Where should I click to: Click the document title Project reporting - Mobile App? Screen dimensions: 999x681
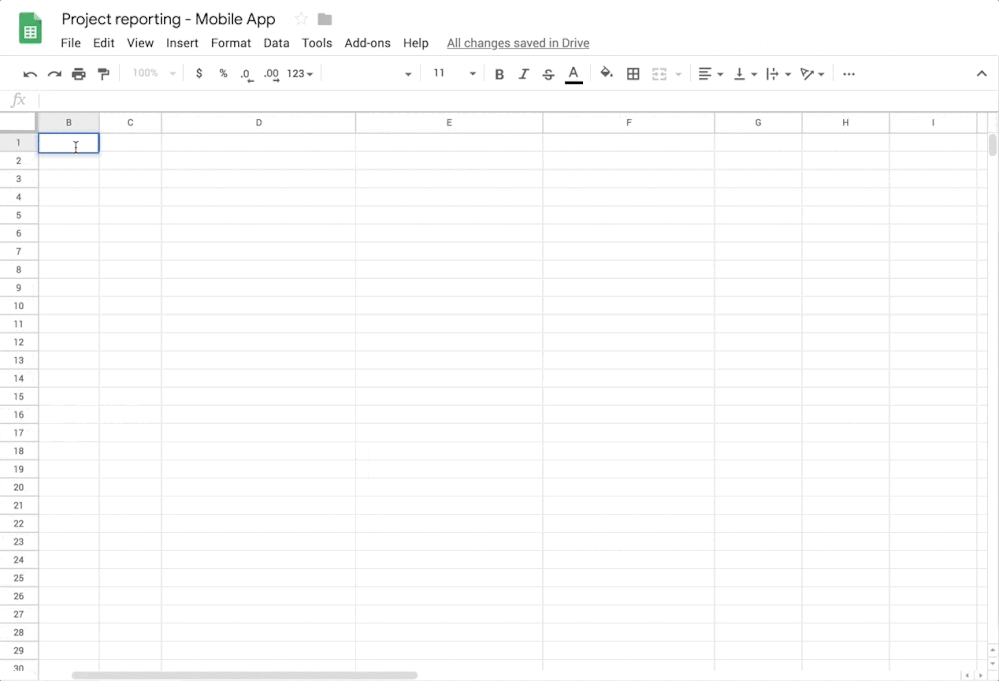(x=168, y=19)
